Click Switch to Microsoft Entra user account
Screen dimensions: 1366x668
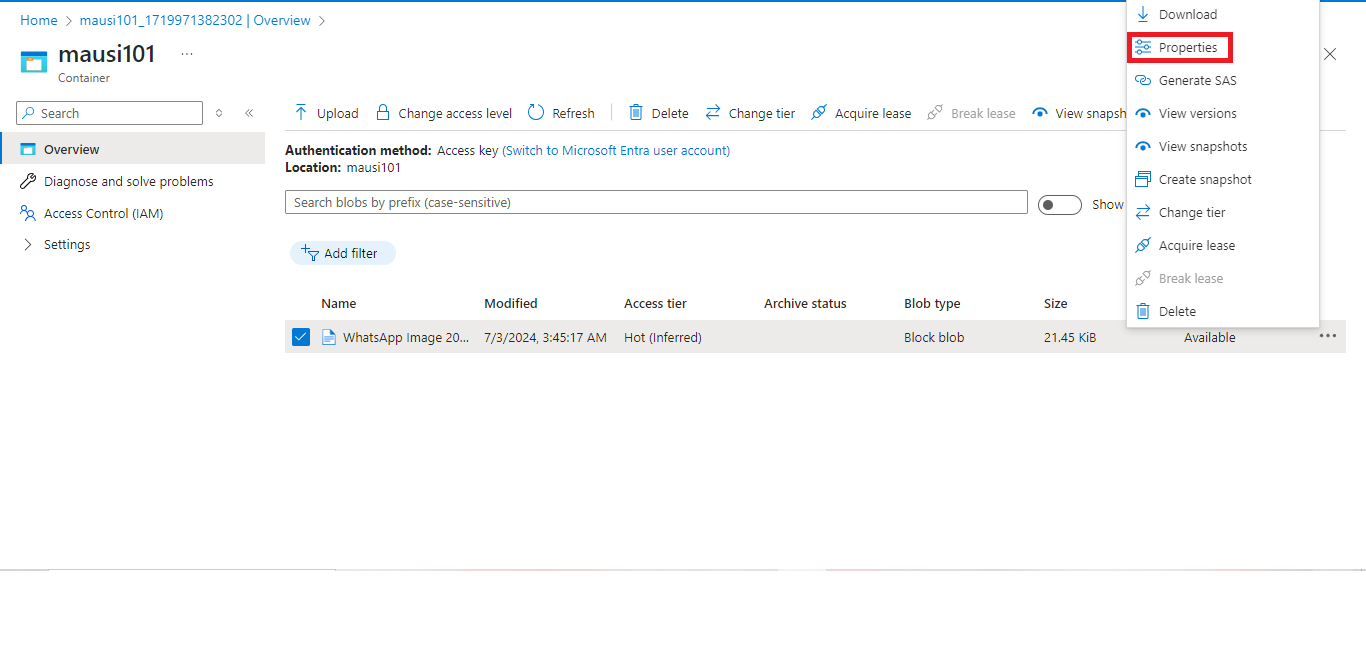pyautogui.click(x=616, y=150)
